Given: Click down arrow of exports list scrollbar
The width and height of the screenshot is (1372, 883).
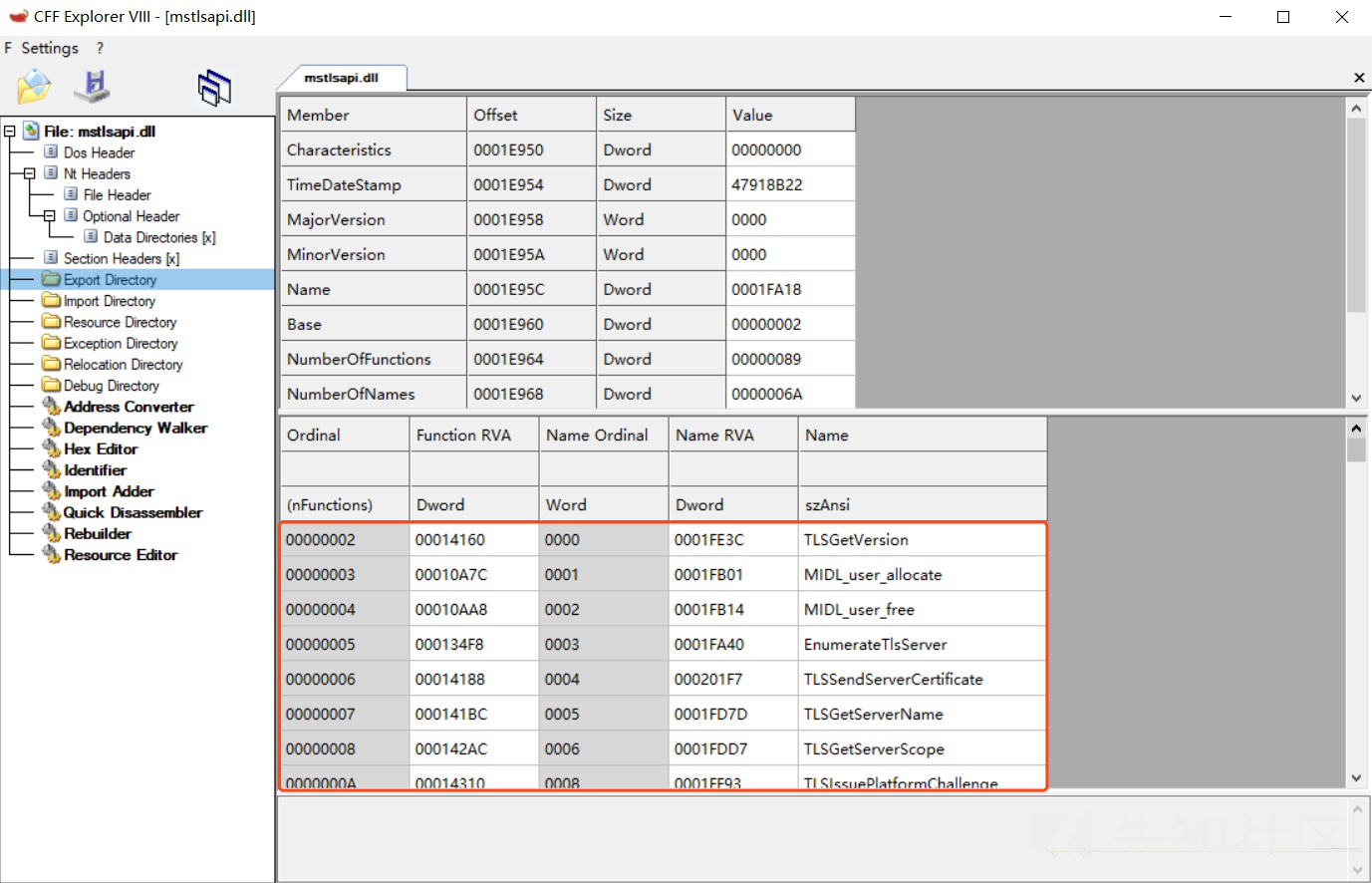Looking at the screenshot, I should coord(1356,777).
